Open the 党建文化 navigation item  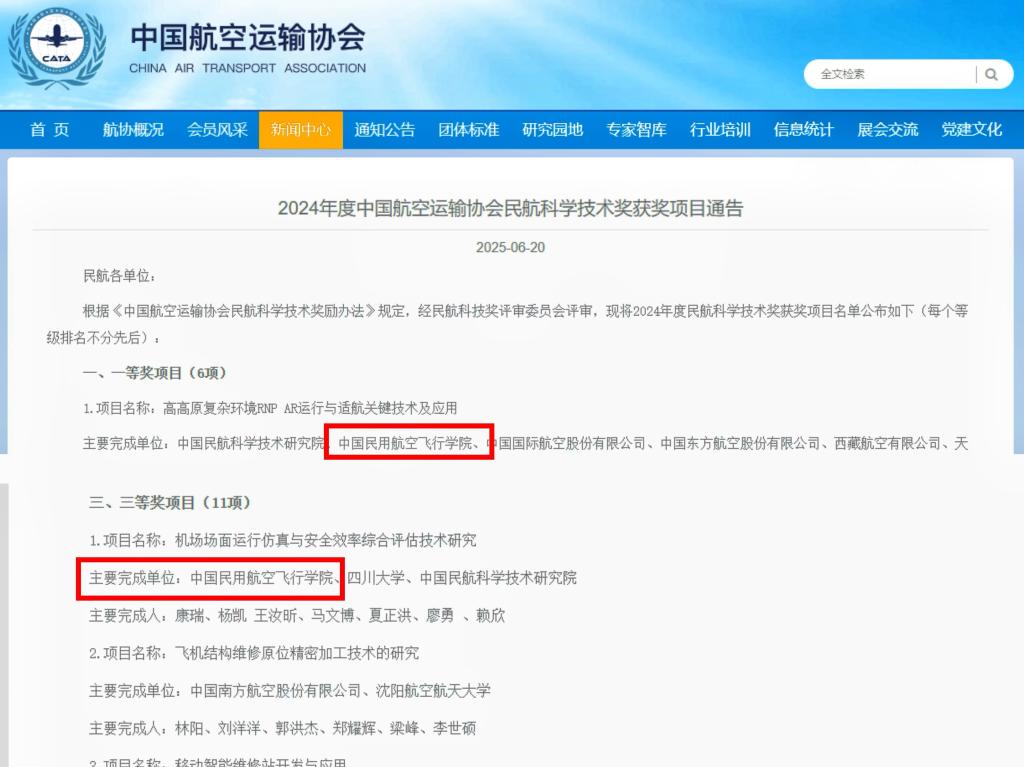972,129
